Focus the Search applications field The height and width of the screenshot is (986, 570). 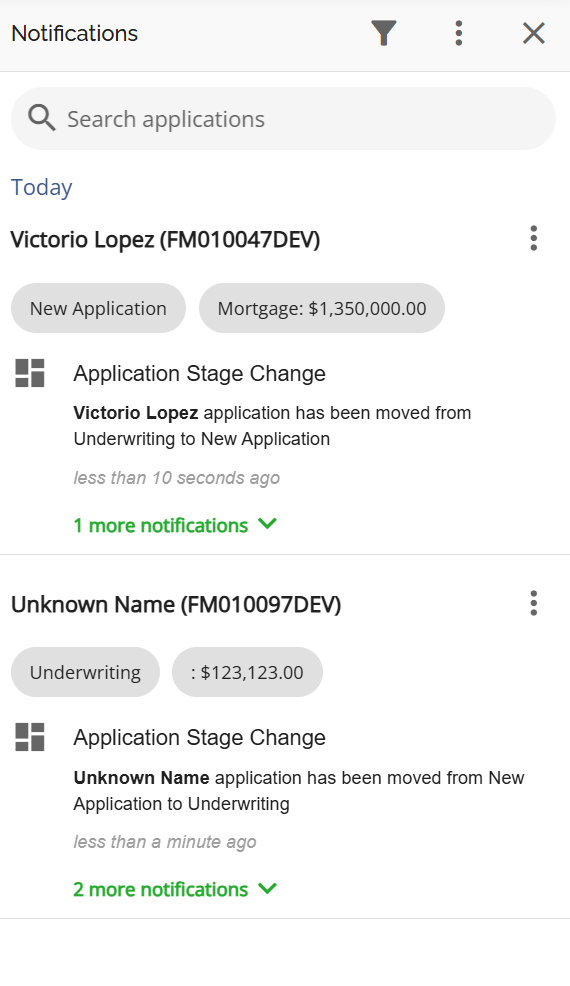coord(283,119)
